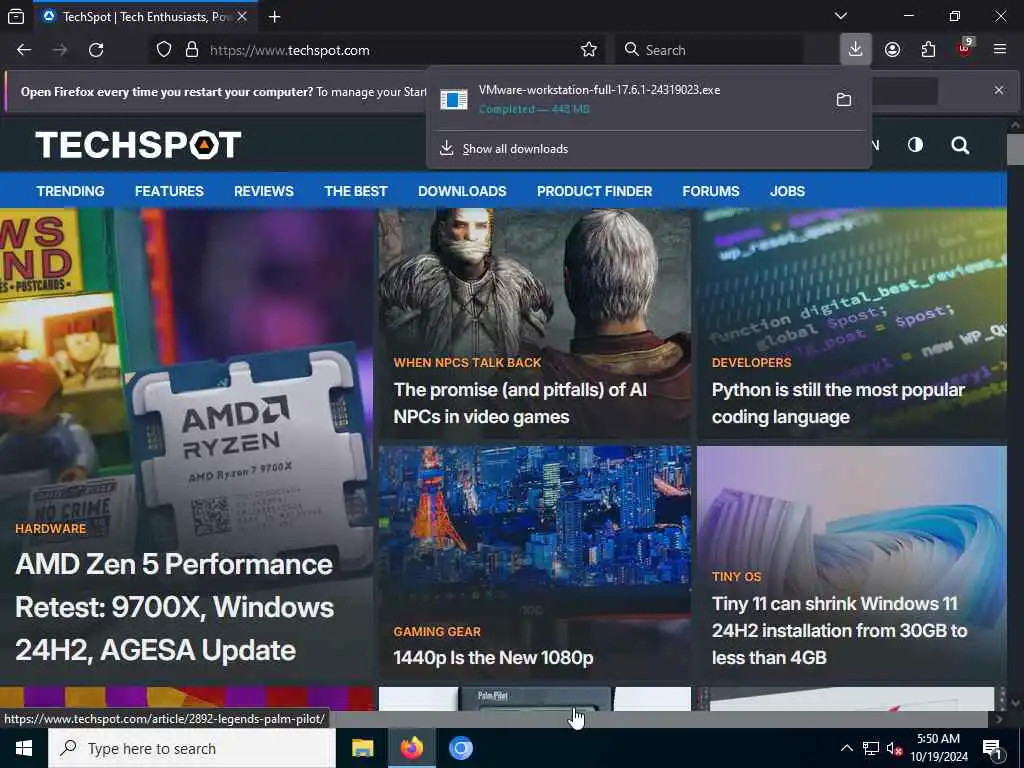Viewport: 1024px width, 768px height.
Task: Click the Type here to search box
Action: [x=192, y=748]
